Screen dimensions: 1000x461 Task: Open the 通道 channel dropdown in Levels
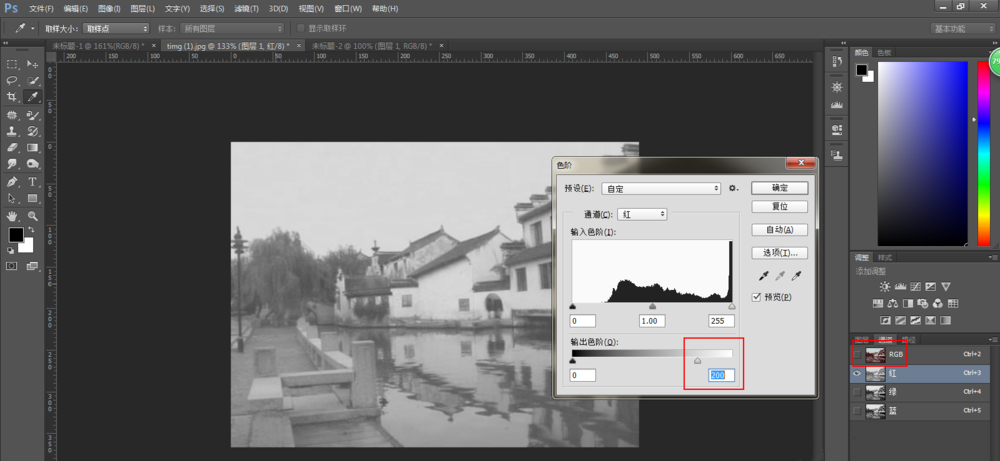[x=643, y=214]
